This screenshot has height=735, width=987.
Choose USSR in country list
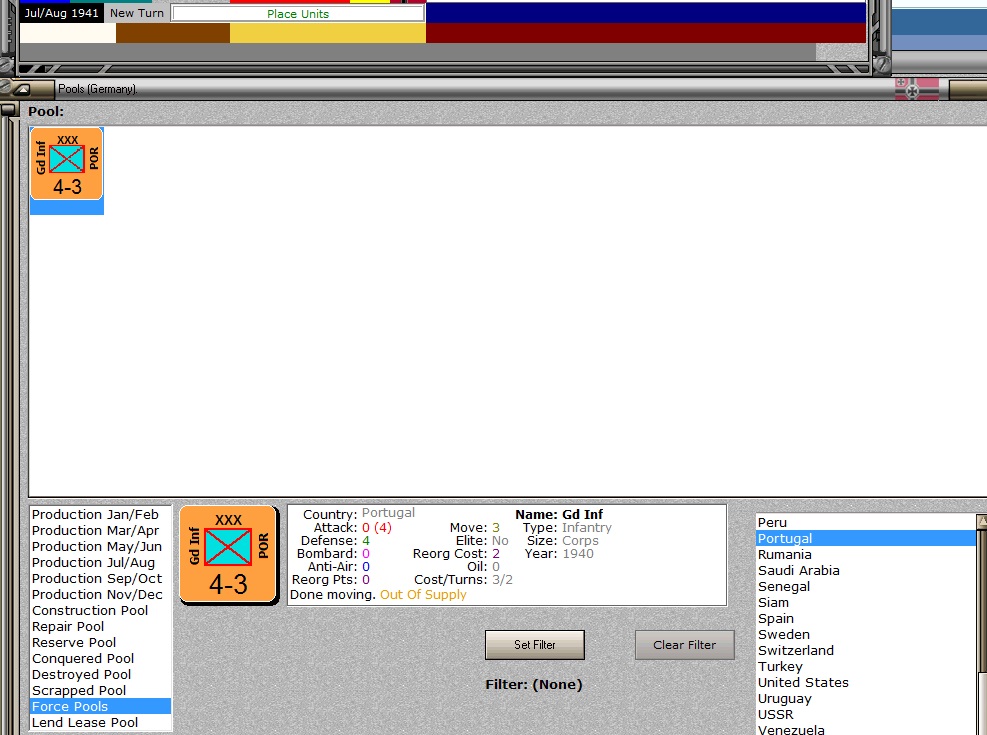click(866, 714)
